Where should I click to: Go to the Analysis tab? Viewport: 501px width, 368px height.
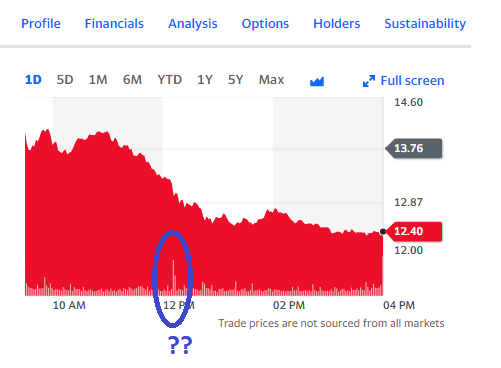point(193,24)
